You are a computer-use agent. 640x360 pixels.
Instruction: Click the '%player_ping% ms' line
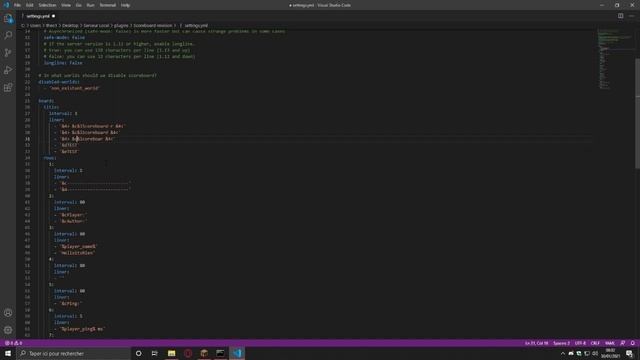point(82,329)
